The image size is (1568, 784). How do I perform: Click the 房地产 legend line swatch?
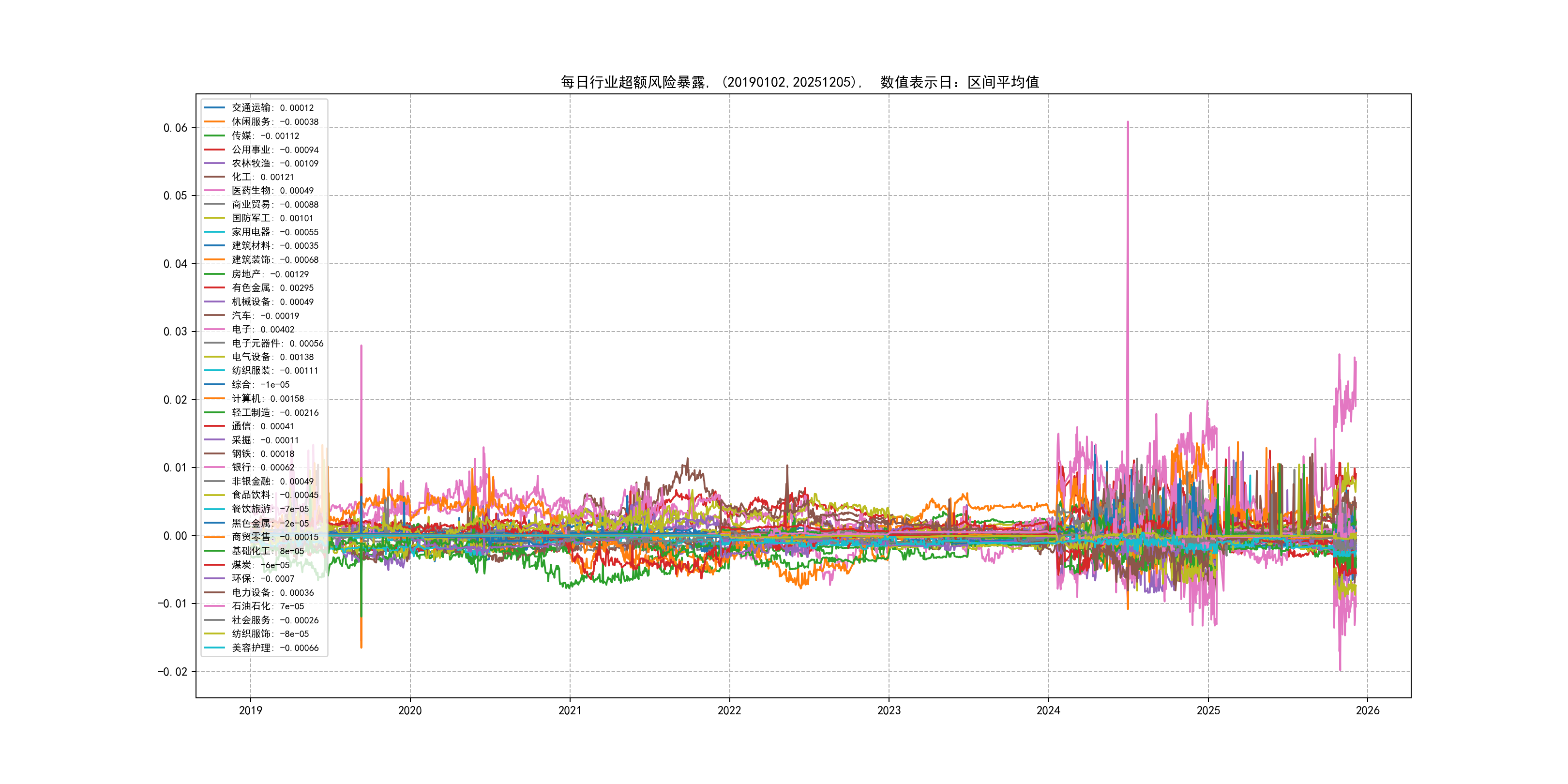pyautogui.click(x=214, y=274)
